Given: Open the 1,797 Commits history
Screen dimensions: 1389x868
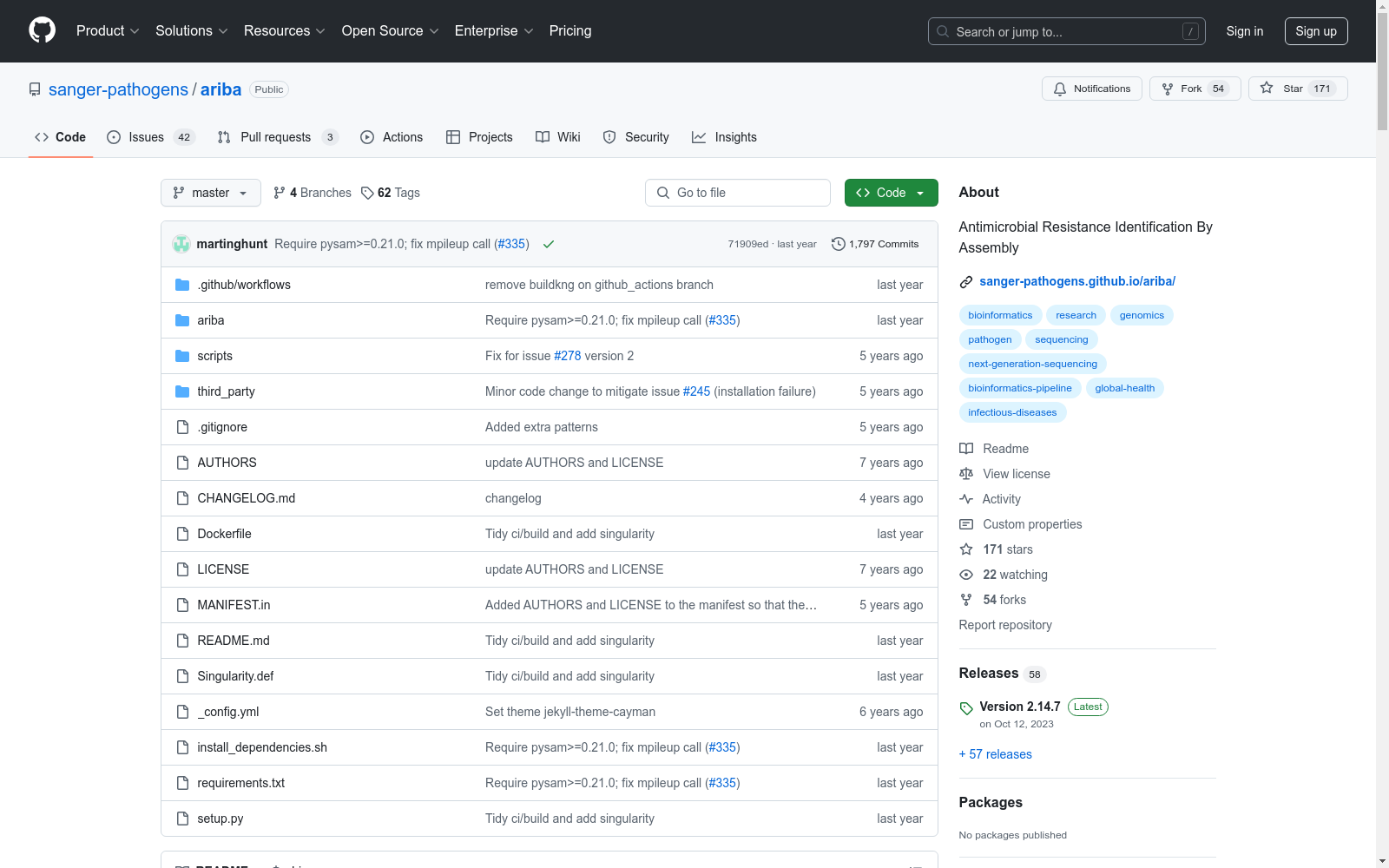Looking at the screenshot, I should tap(875, 244).
